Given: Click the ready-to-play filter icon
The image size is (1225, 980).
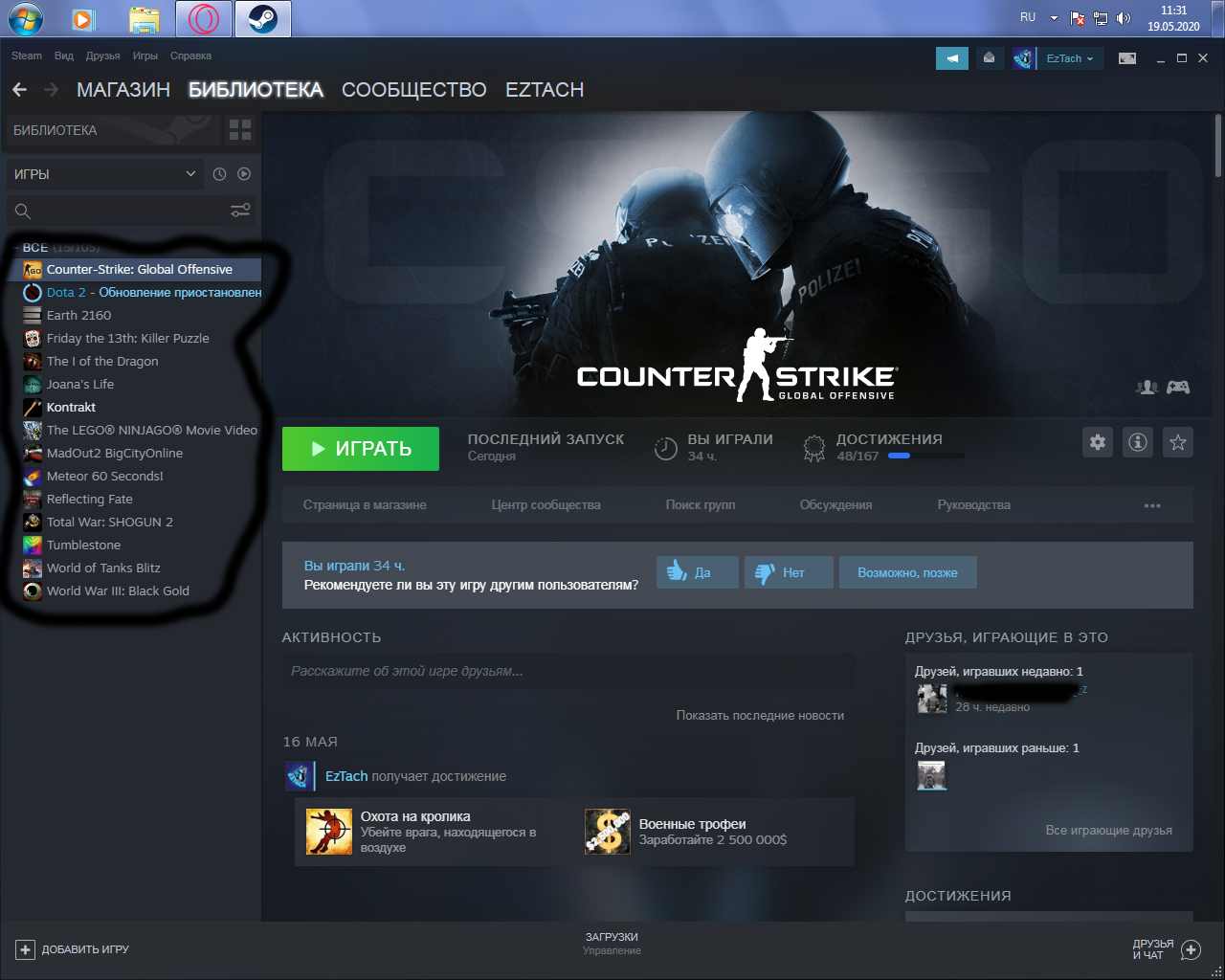Looking at the screenshot, I should [x=244, y=174].
